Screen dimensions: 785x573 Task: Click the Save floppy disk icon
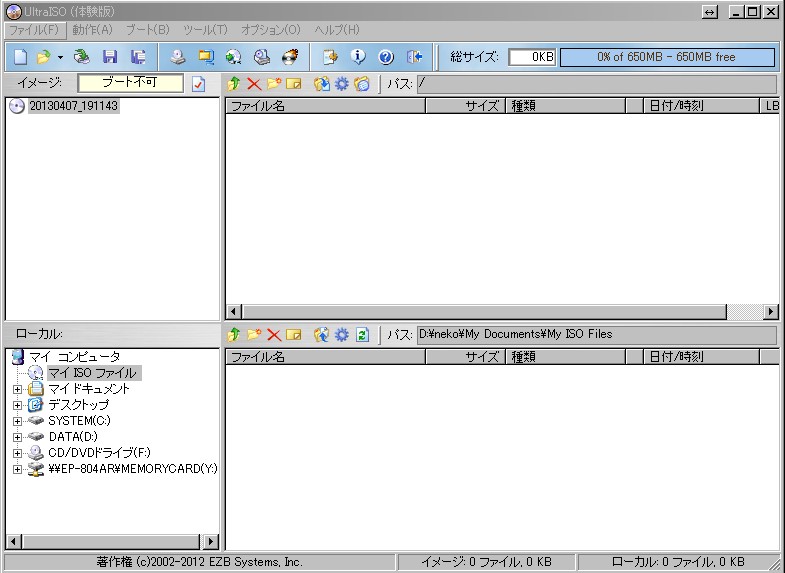[110, 57]
